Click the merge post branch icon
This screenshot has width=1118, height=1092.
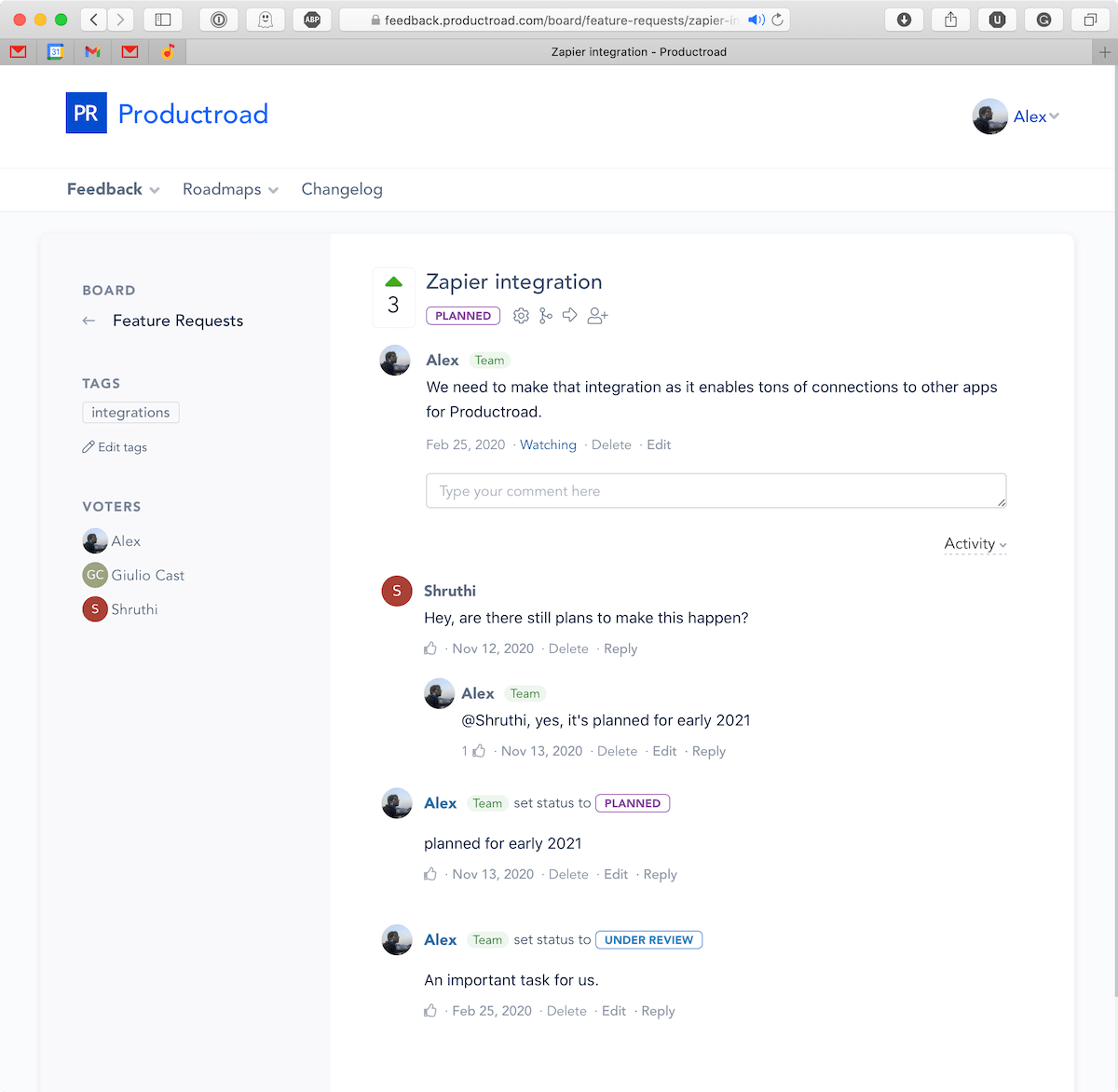tap(545, 316)
